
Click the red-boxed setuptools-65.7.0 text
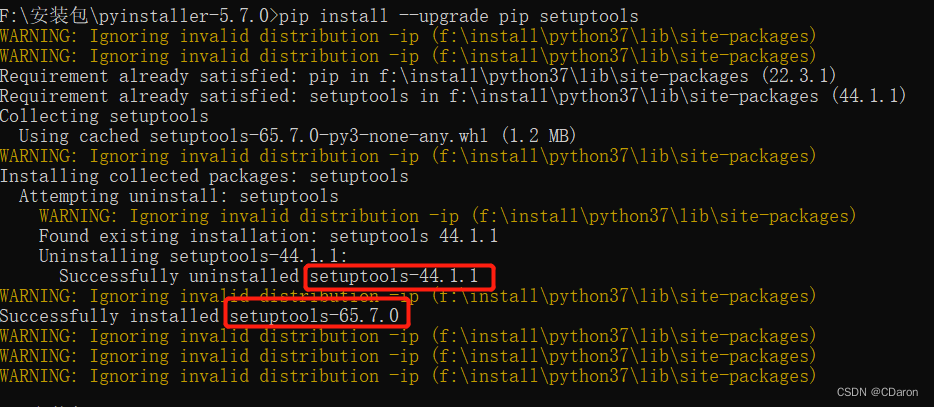315,316
